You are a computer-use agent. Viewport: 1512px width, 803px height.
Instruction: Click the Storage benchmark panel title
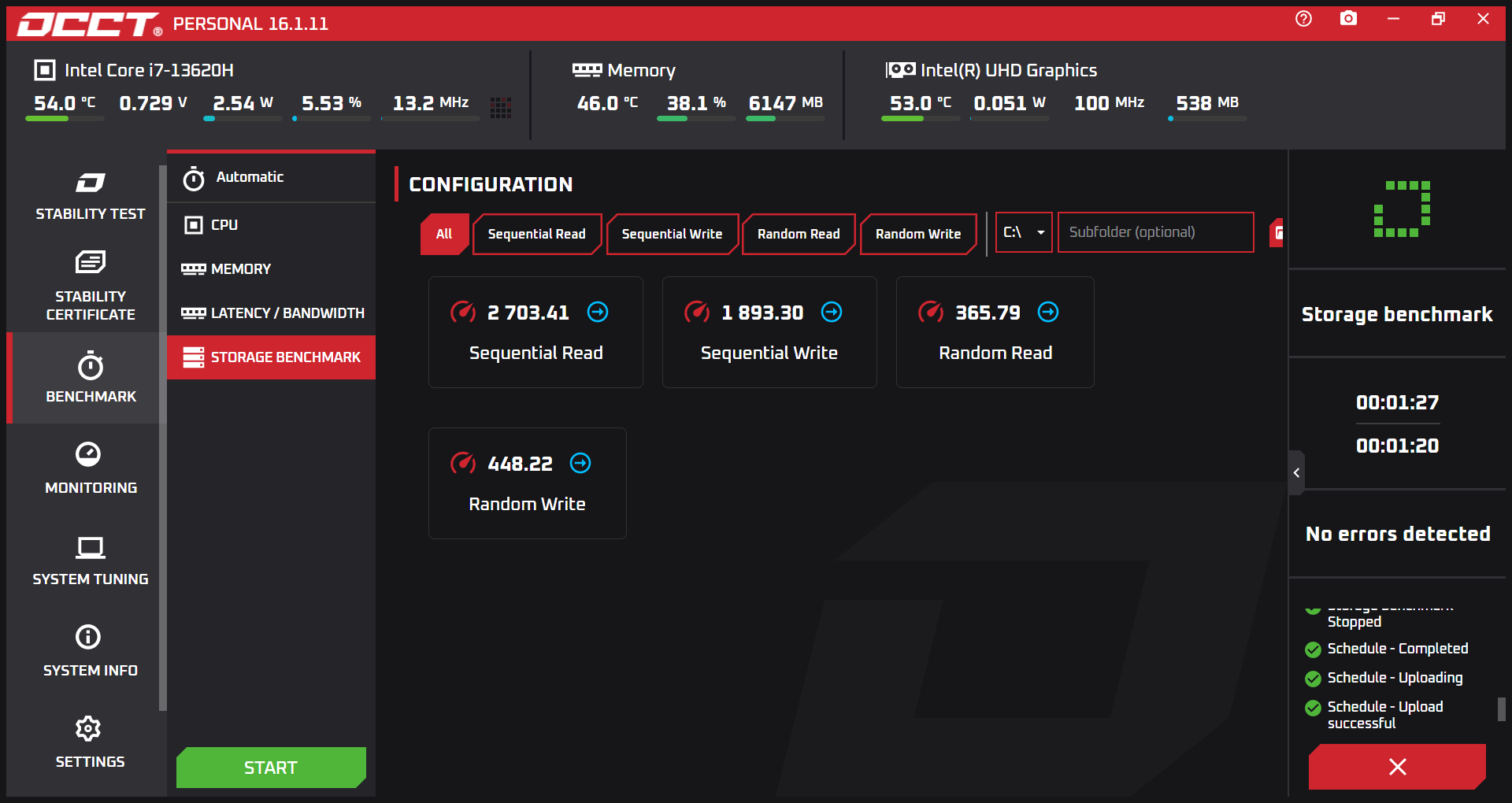point(1397,315)
